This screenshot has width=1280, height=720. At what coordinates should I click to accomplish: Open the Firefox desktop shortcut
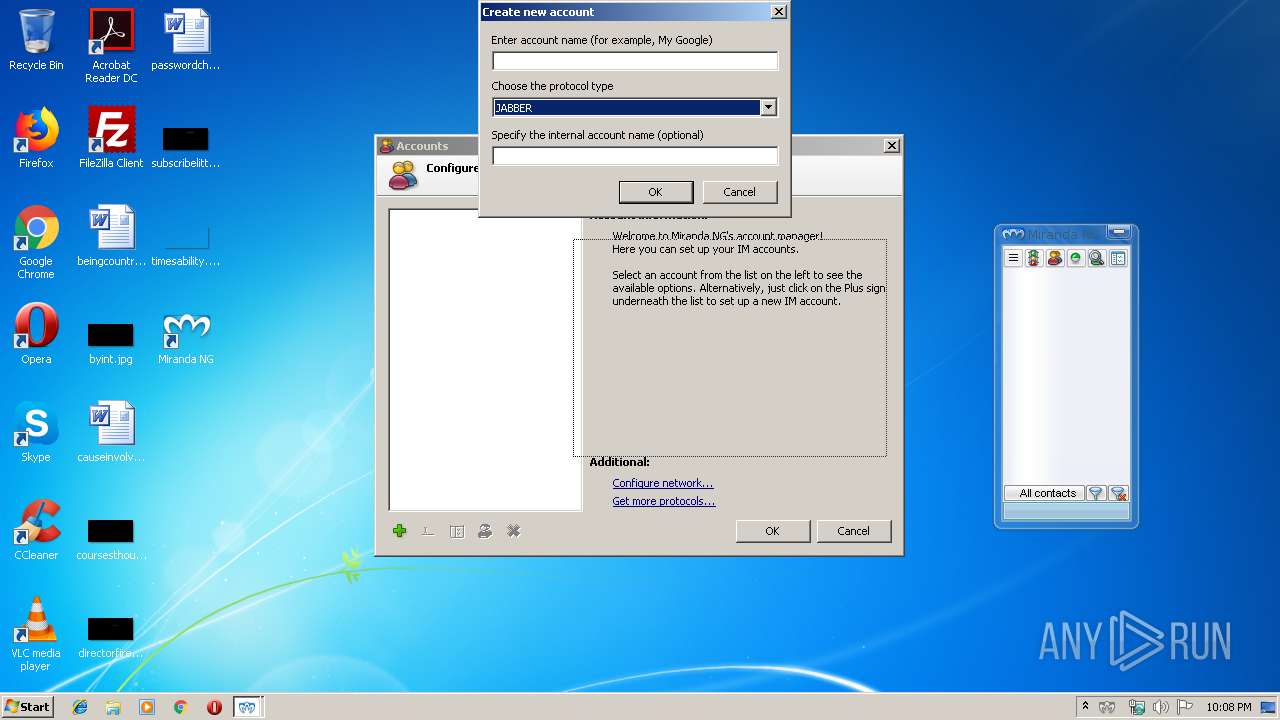coord(36,138)
